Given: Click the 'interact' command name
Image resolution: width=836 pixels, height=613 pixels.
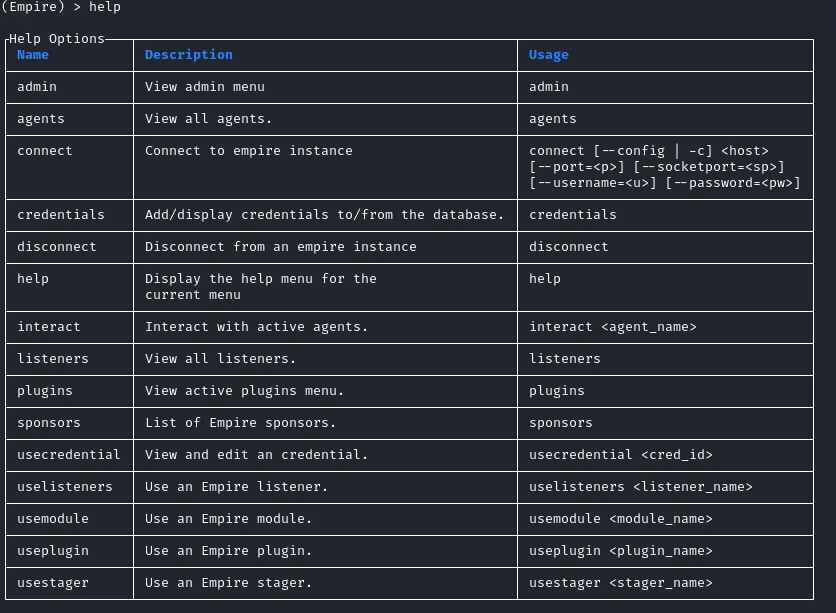Looking at the screenshot, I should 49,327.
